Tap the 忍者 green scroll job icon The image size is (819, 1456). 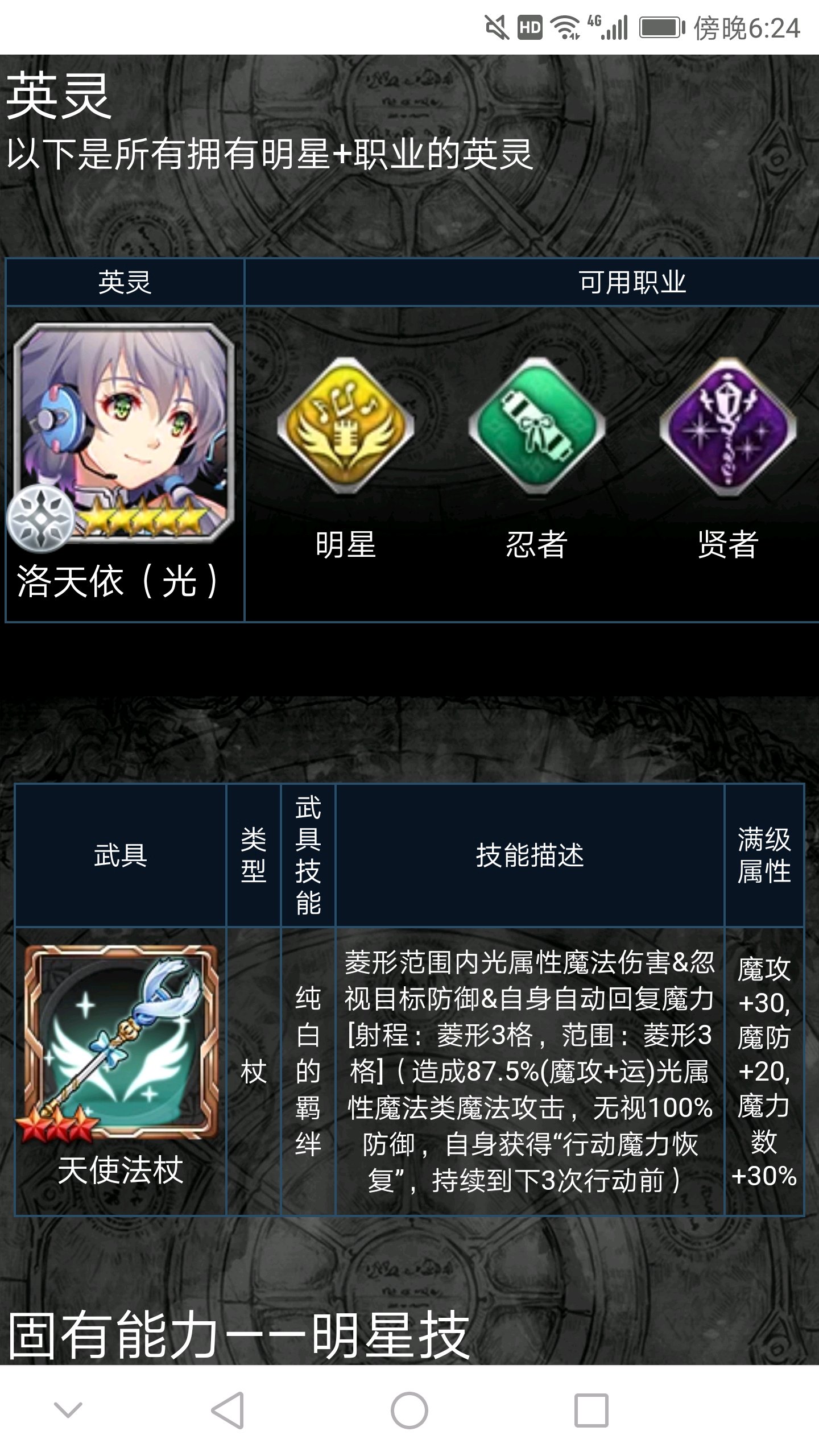coord(536,427)
